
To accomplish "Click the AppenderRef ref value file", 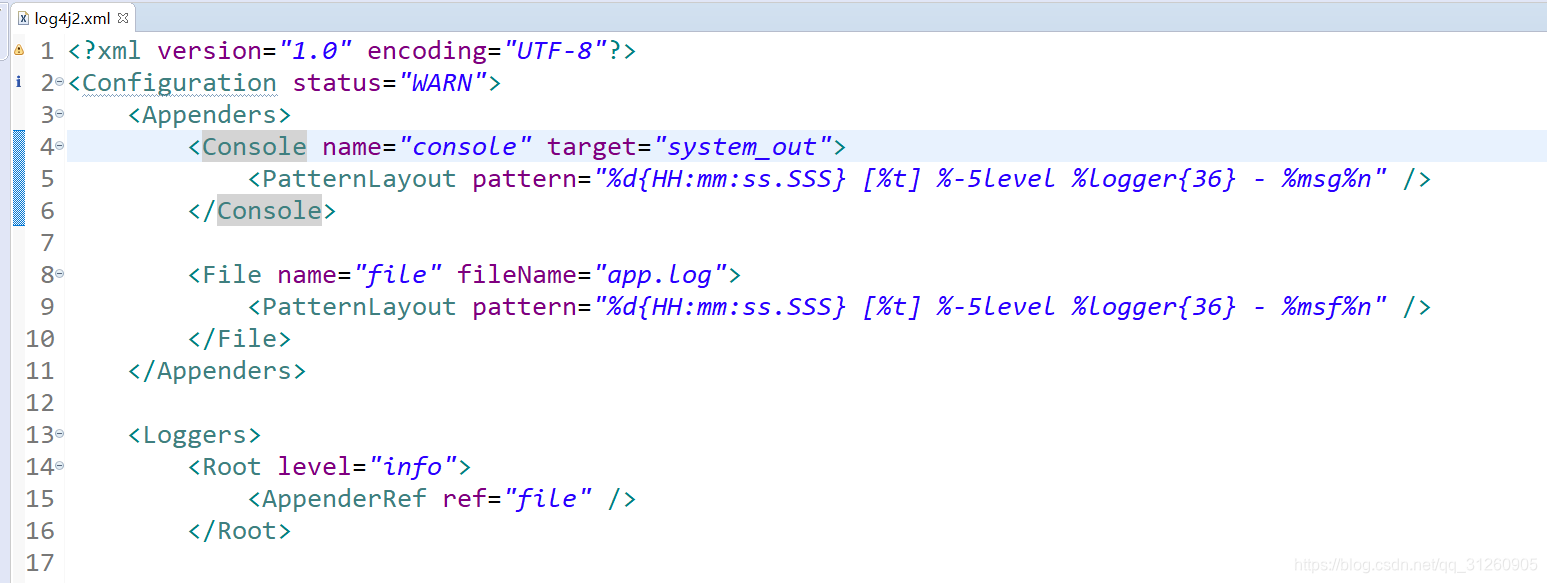I will point(549,498).
